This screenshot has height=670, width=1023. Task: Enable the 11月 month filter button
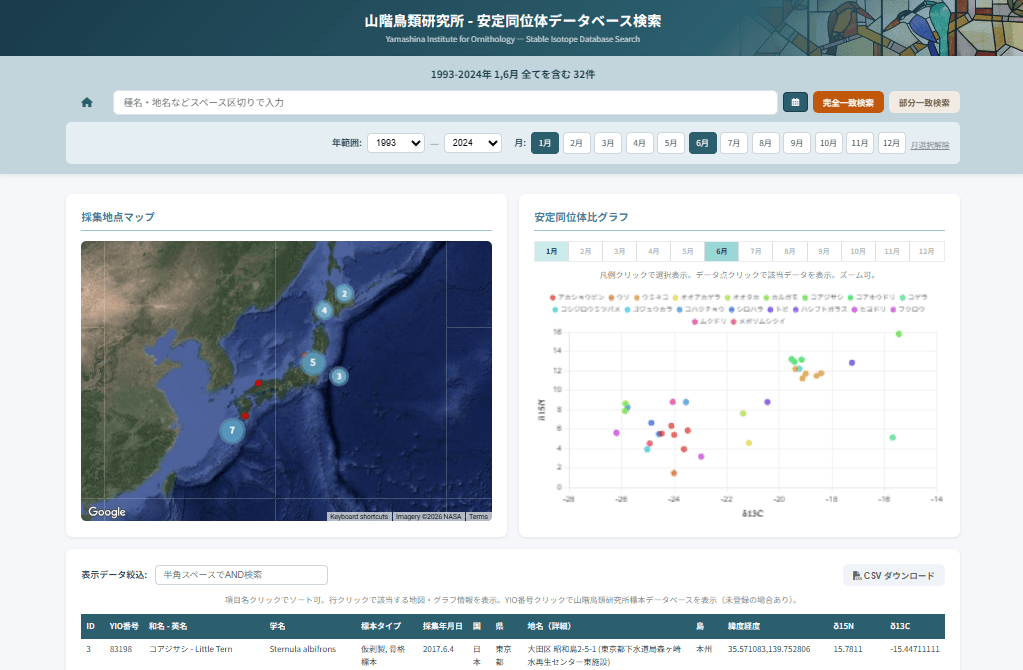click(x=860, y=143)
